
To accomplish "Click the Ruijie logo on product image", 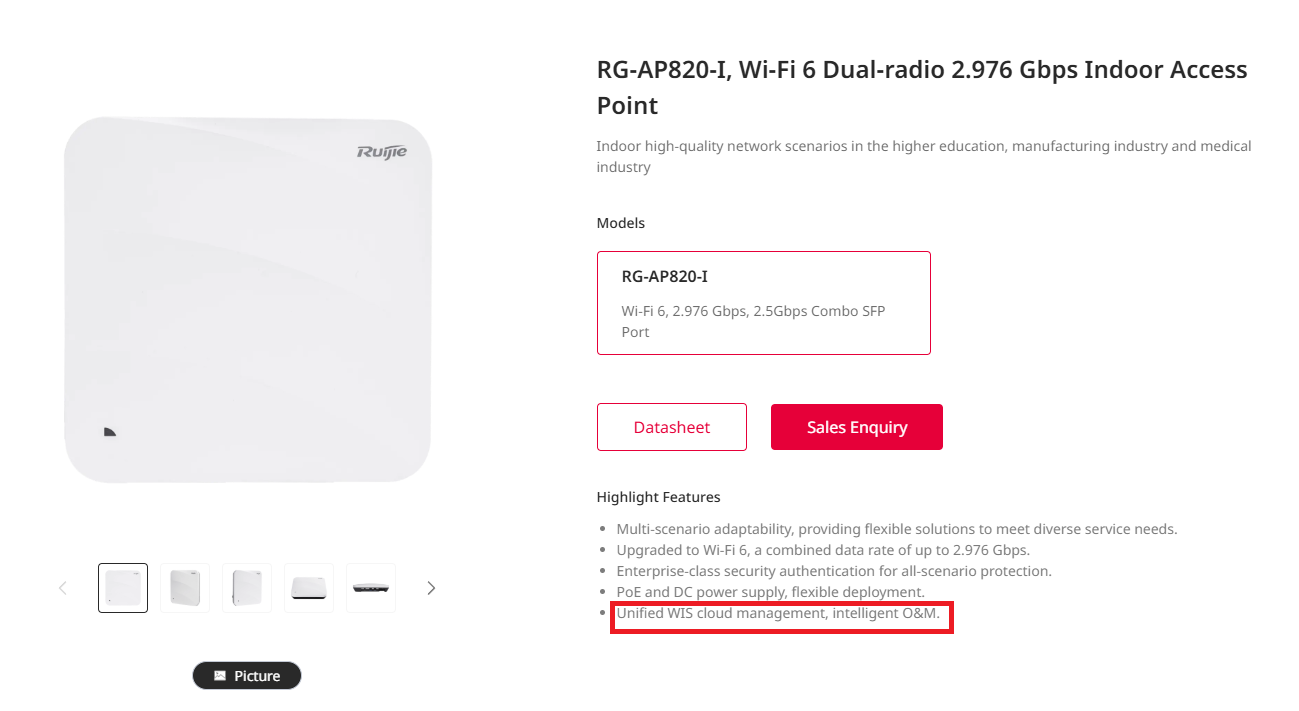I will 382,152.
